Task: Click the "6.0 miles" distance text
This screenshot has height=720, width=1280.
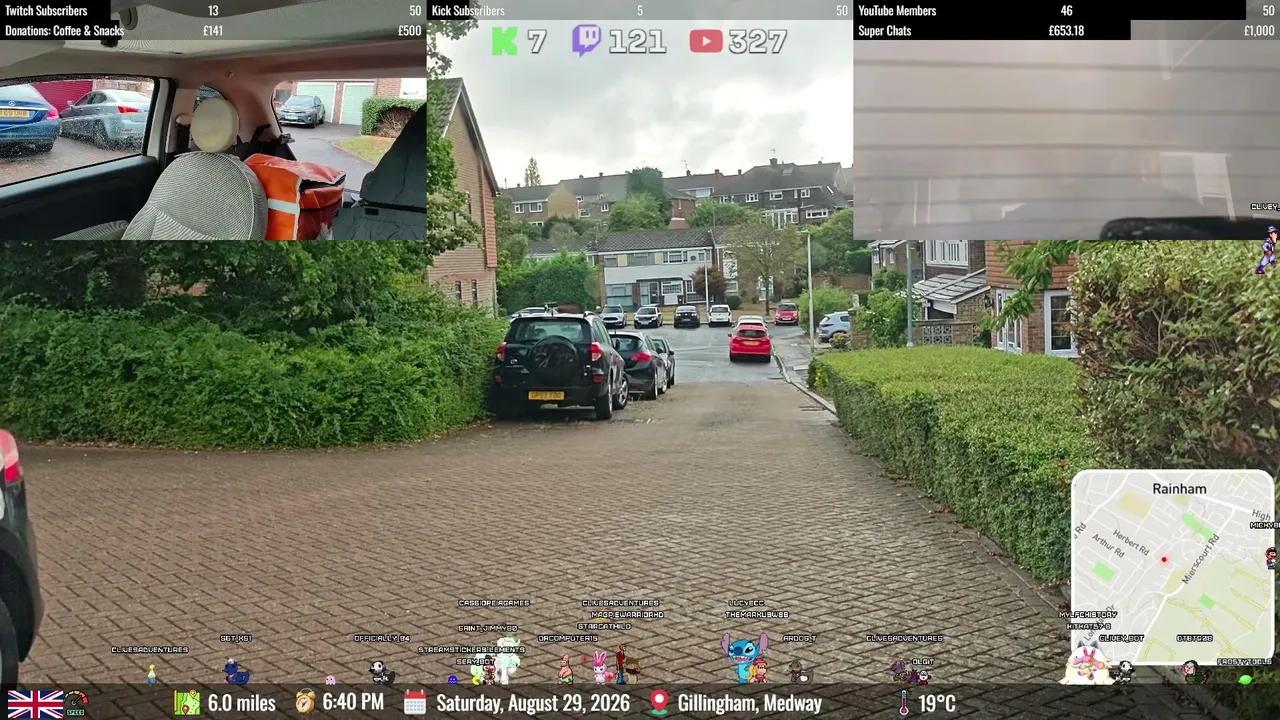Action: coord(241,703)
